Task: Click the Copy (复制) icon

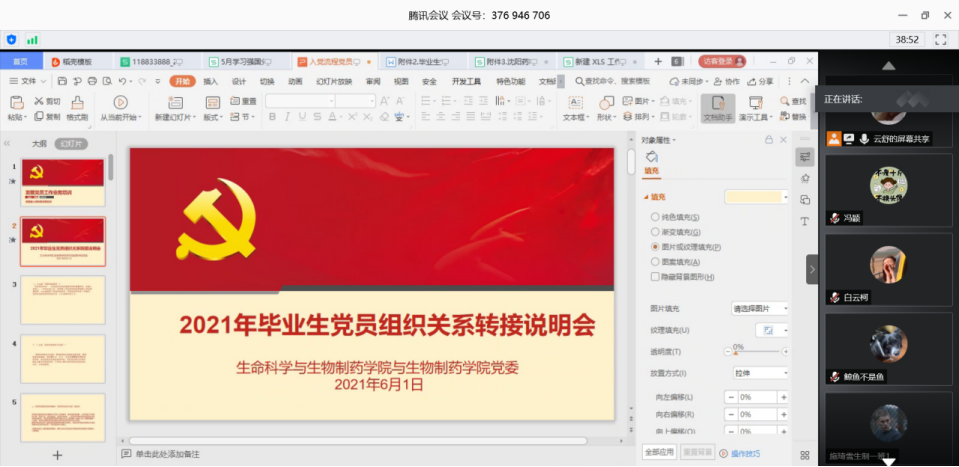Action: click(39, 116)
